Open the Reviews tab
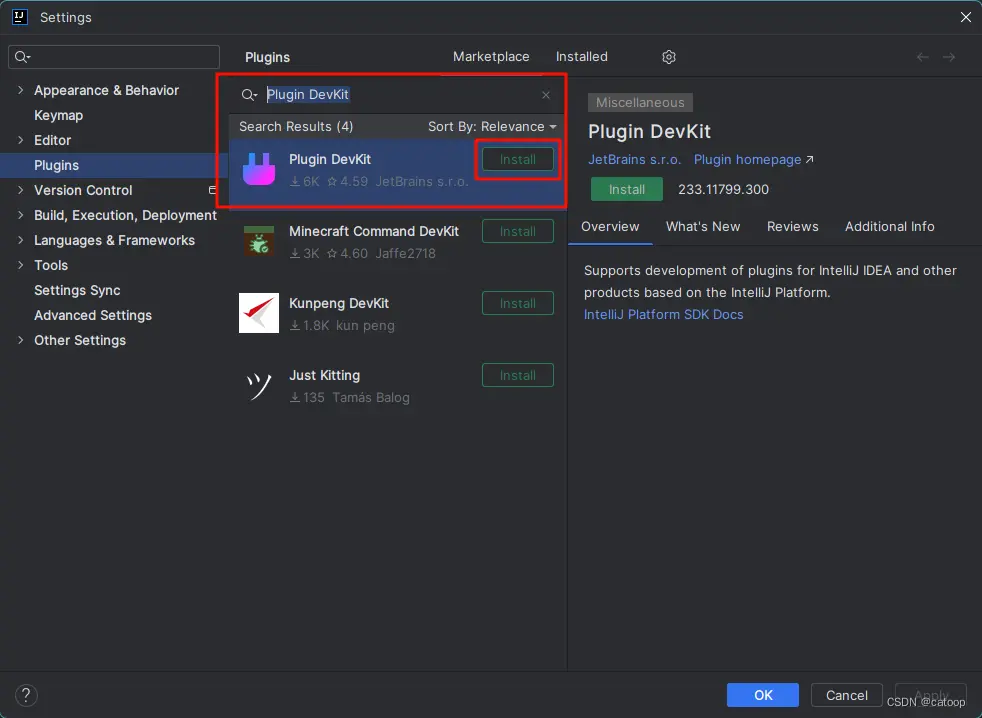Screen dimensions: 982x718 (792, 226)
